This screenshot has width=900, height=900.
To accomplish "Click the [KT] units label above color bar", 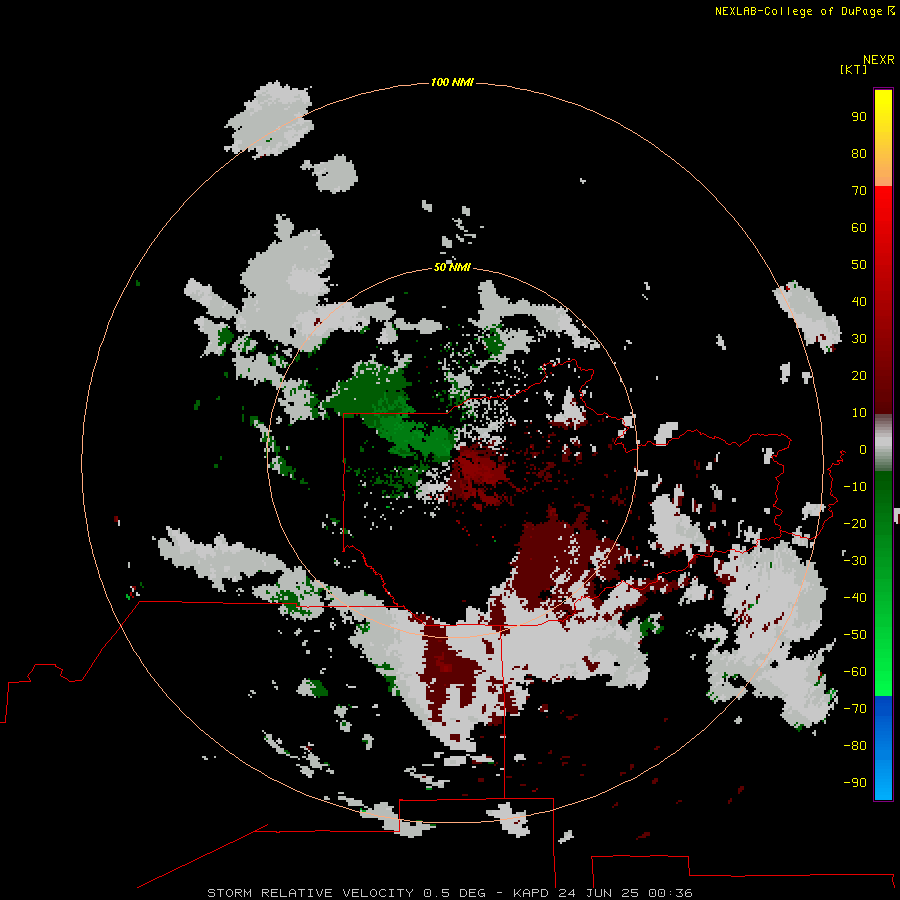I will point(853,69).
